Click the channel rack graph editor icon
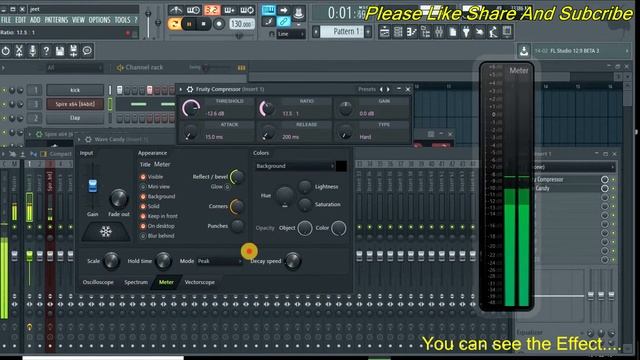The height and width of the screenshot is (360, 640). [241, 68]
